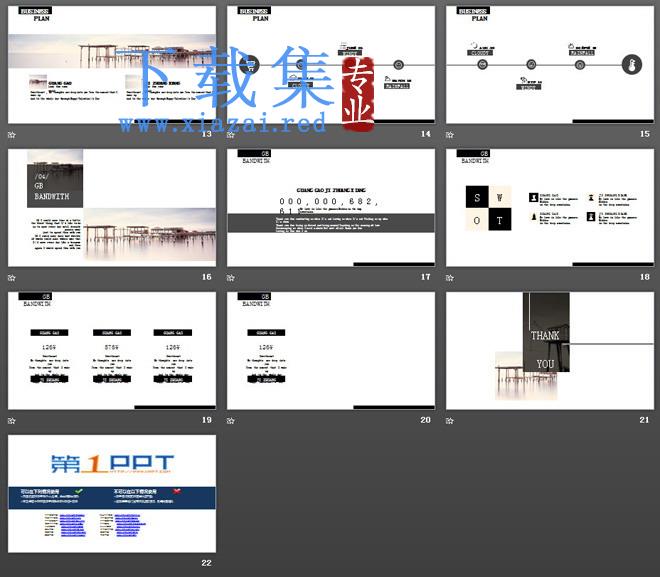Select slide 18 SWOT thumbnail
The image size is (660, 577).
[x=550, y=207]
